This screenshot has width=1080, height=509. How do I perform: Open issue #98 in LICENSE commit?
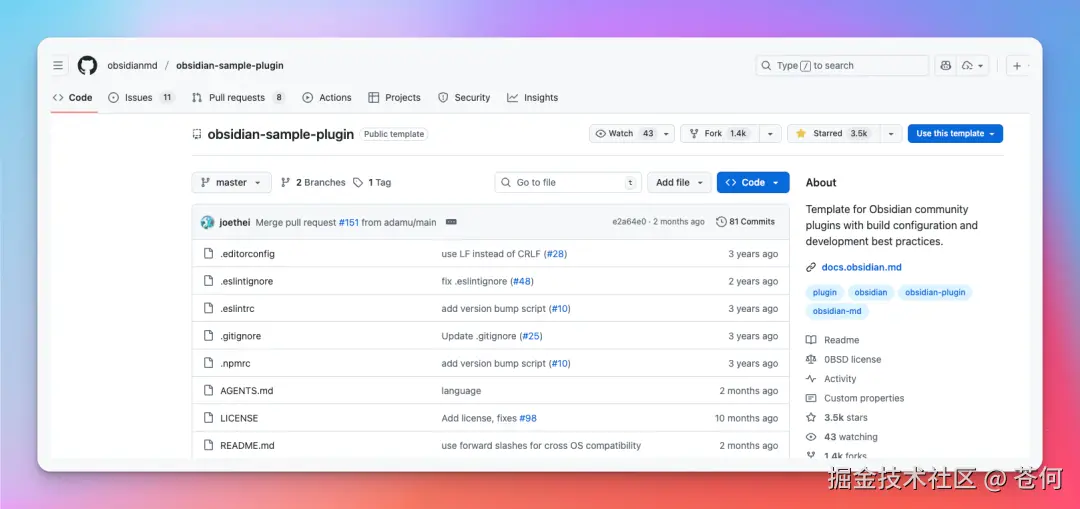(x=528, y=418)
